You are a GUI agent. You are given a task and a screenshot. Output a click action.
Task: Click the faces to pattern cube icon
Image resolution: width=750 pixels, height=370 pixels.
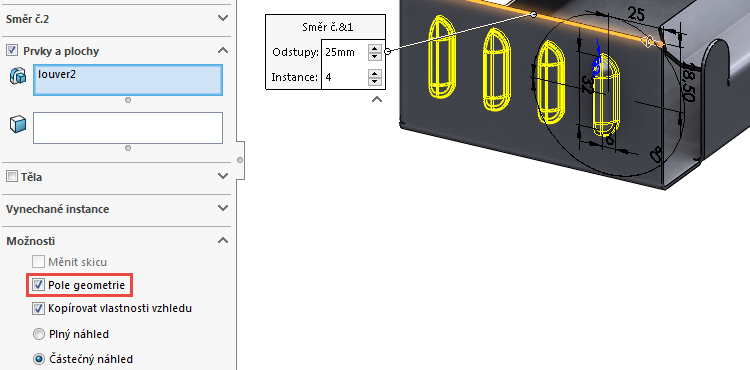[18, 125]
